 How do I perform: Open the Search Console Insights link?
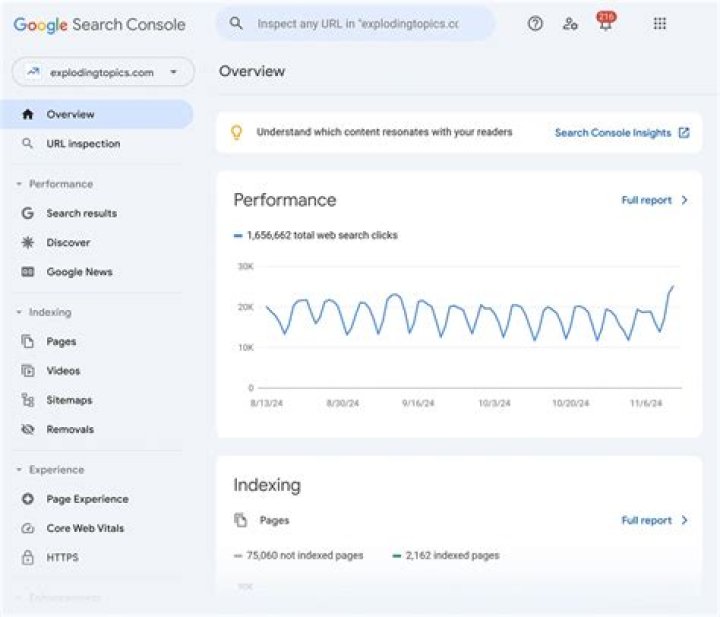pyautogui.click(x=621, y=133)
